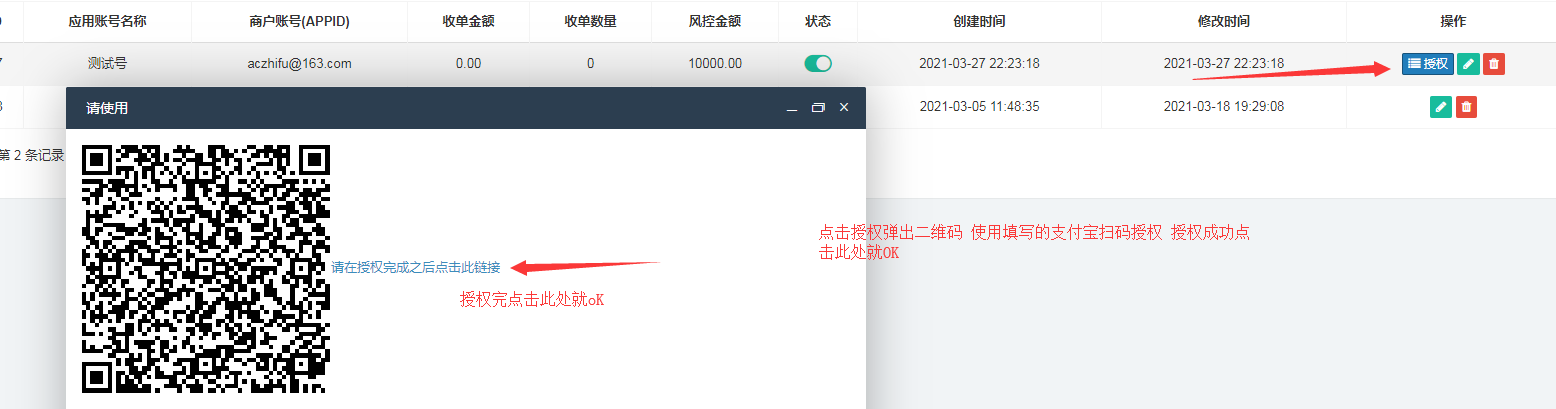Click the 商户账号(APPID) column header
The width and height of the screenshot is (1556, 409).
(x=299, y=21)
